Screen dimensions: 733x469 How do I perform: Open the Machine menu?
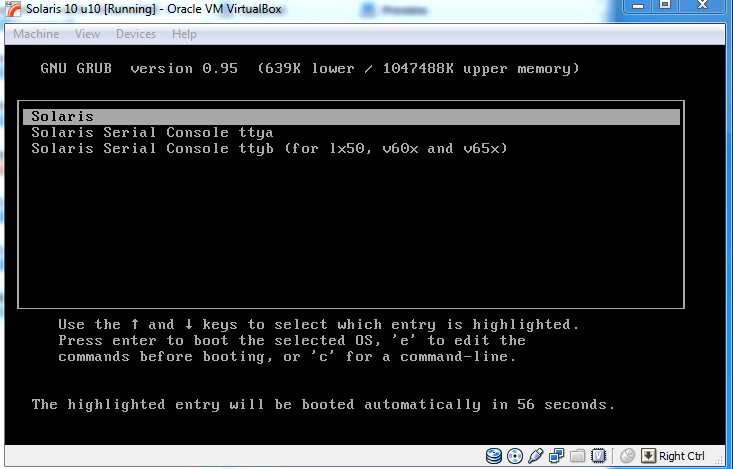coord(36,34)
